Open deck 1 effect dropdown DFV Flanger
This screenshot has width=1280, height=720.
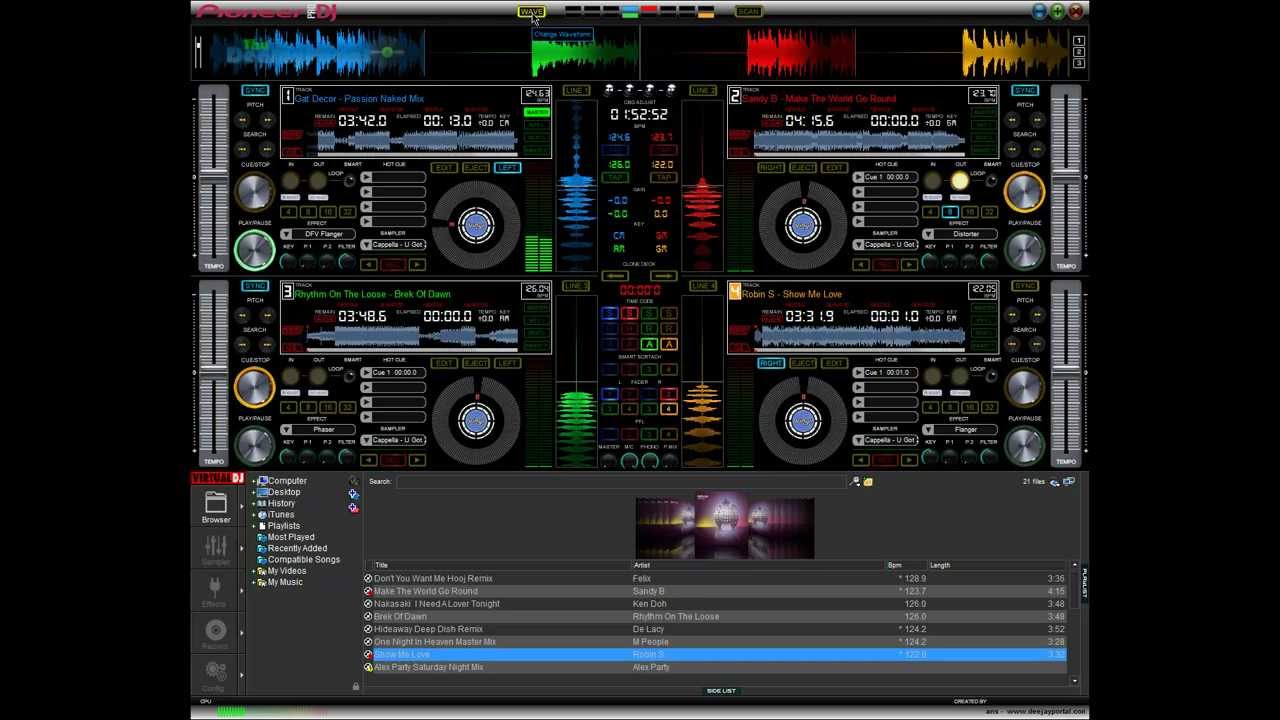tap(317, 234)
